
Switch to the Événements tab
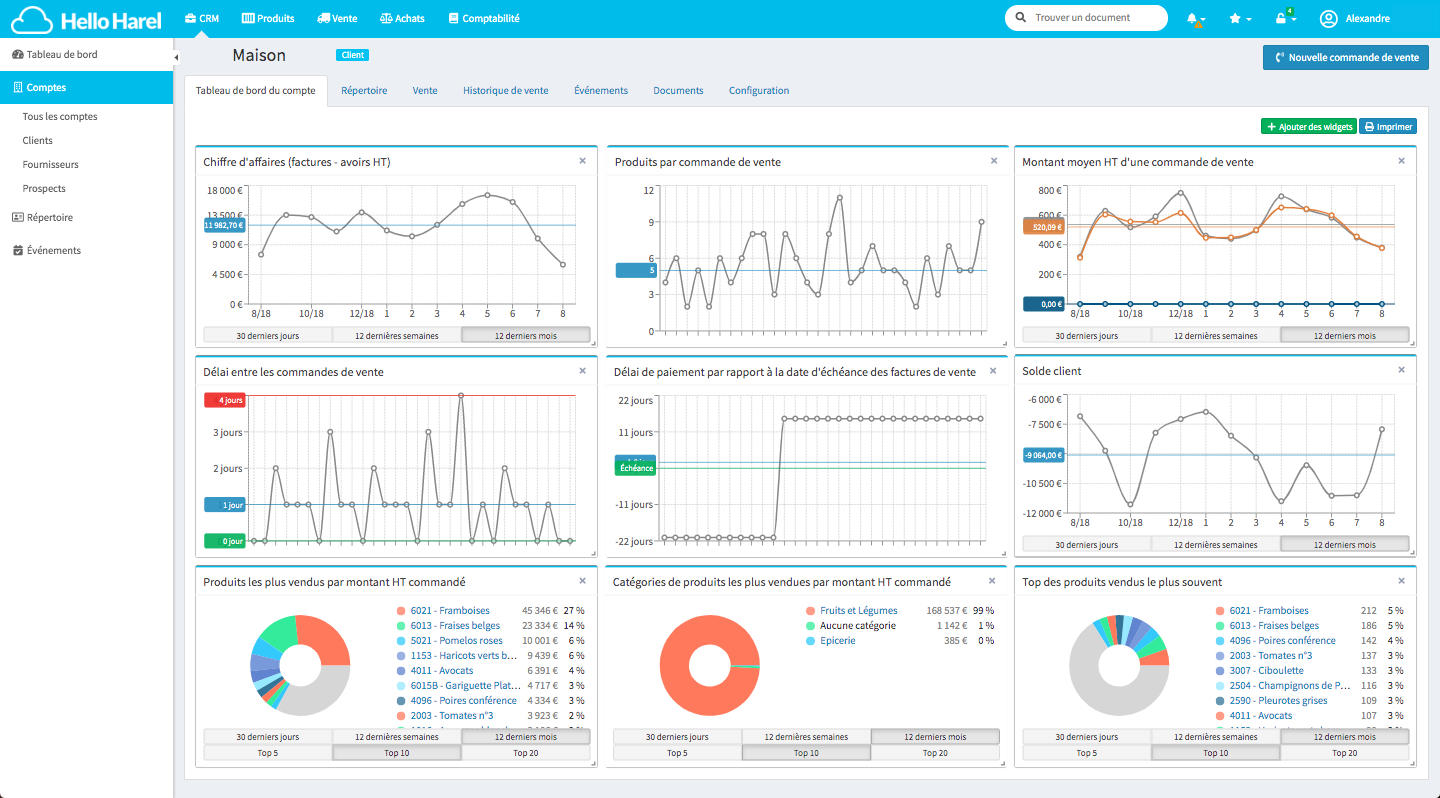pos(601,91)
